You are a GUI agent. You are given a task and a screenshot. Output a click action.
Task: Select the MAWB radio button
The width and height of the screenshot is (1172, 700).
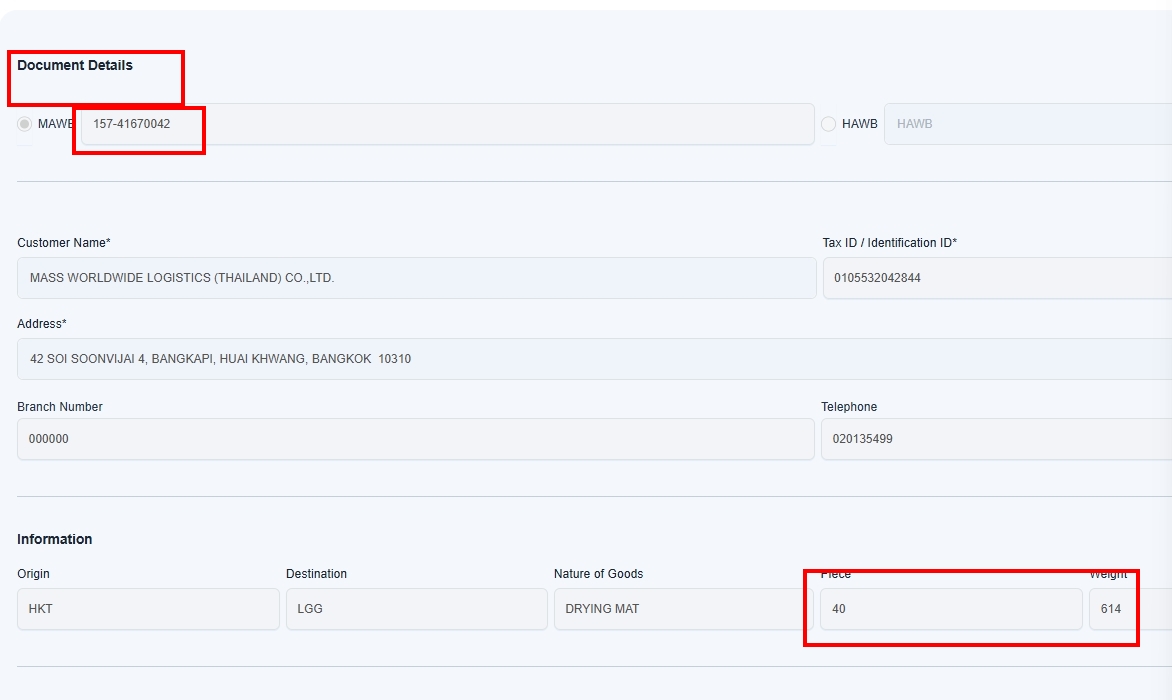25,124
